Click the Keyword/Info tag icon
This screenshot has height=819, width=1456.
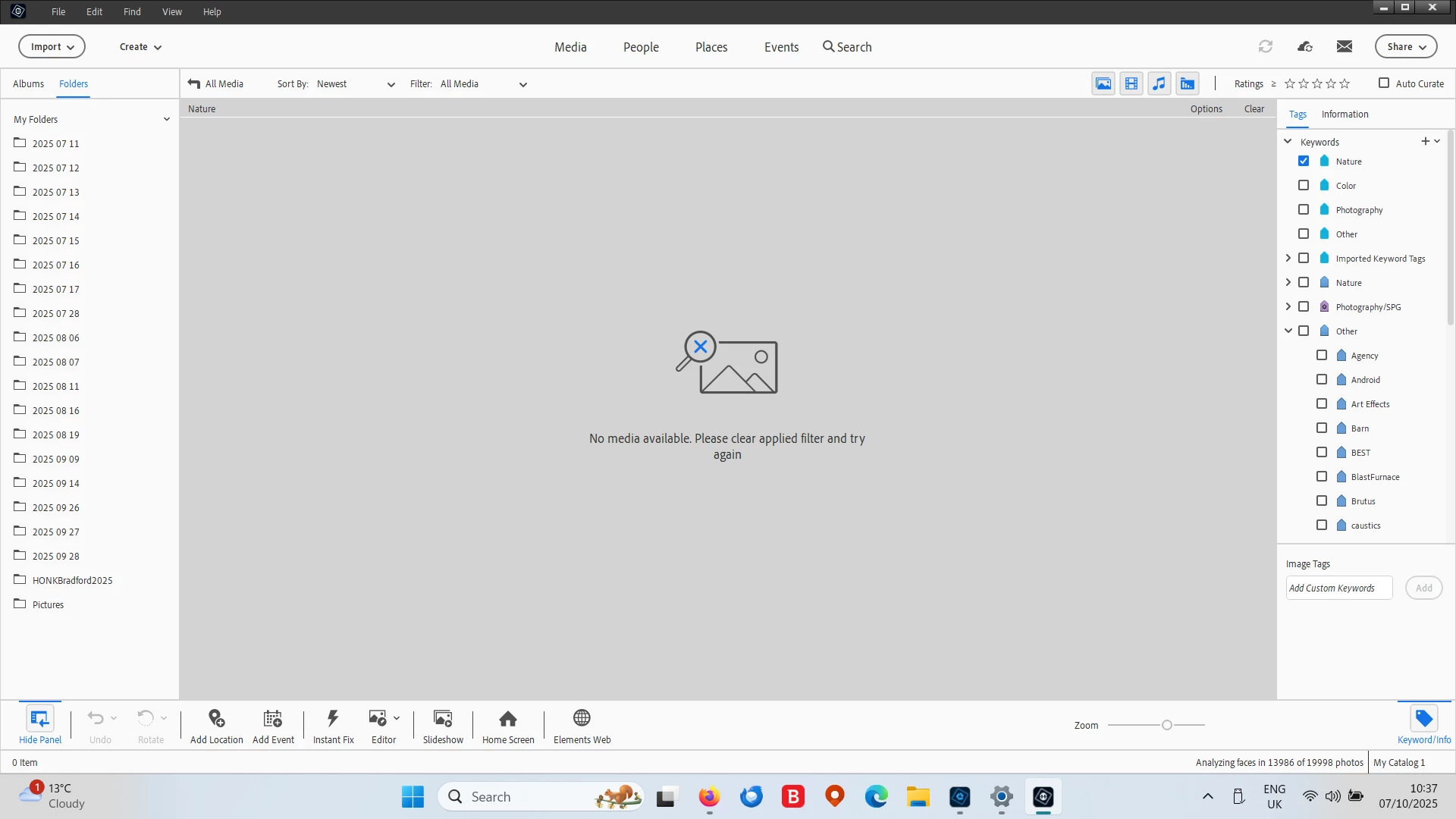coord(1423,718)
